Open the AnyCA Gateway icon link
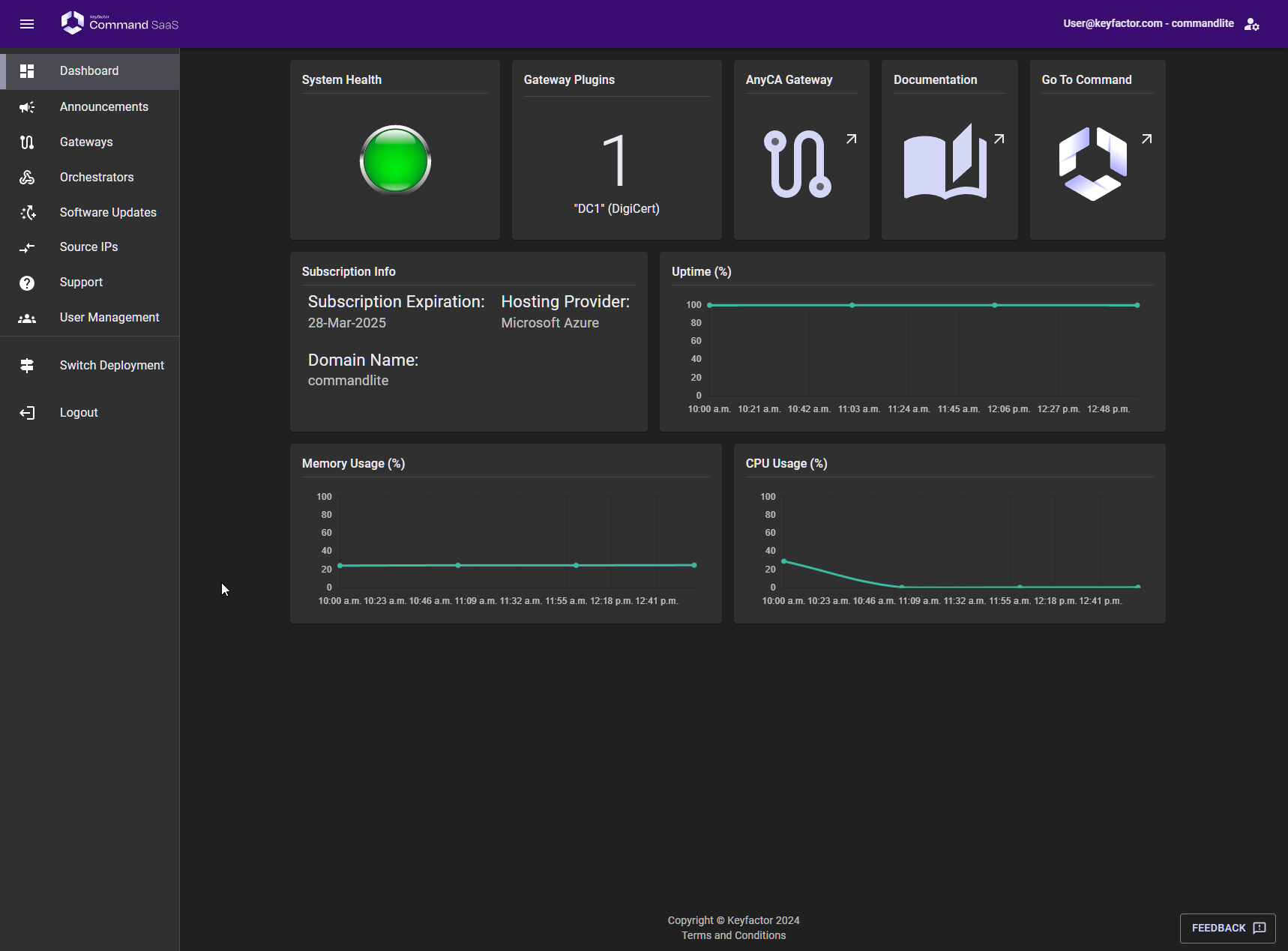Viewport: 1288px width, 951px height. point(797,163)
